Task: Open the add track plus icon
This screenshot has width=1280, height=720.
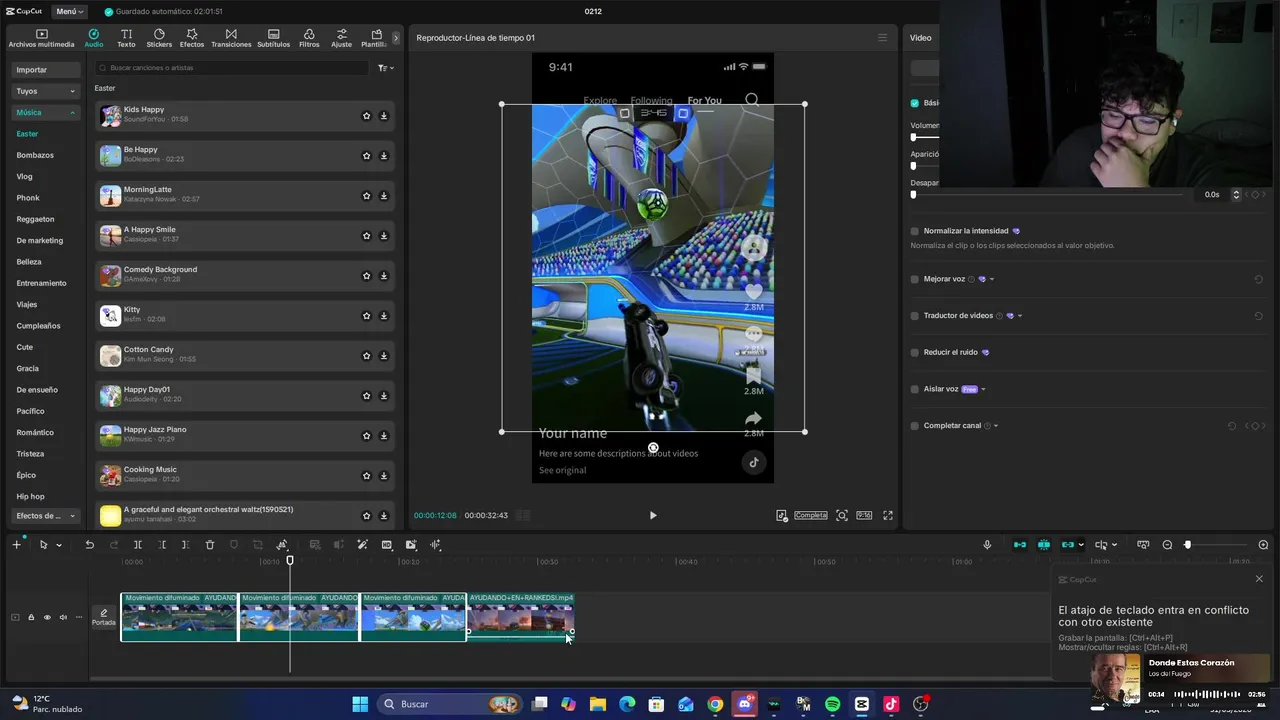Action: (16, 545)
